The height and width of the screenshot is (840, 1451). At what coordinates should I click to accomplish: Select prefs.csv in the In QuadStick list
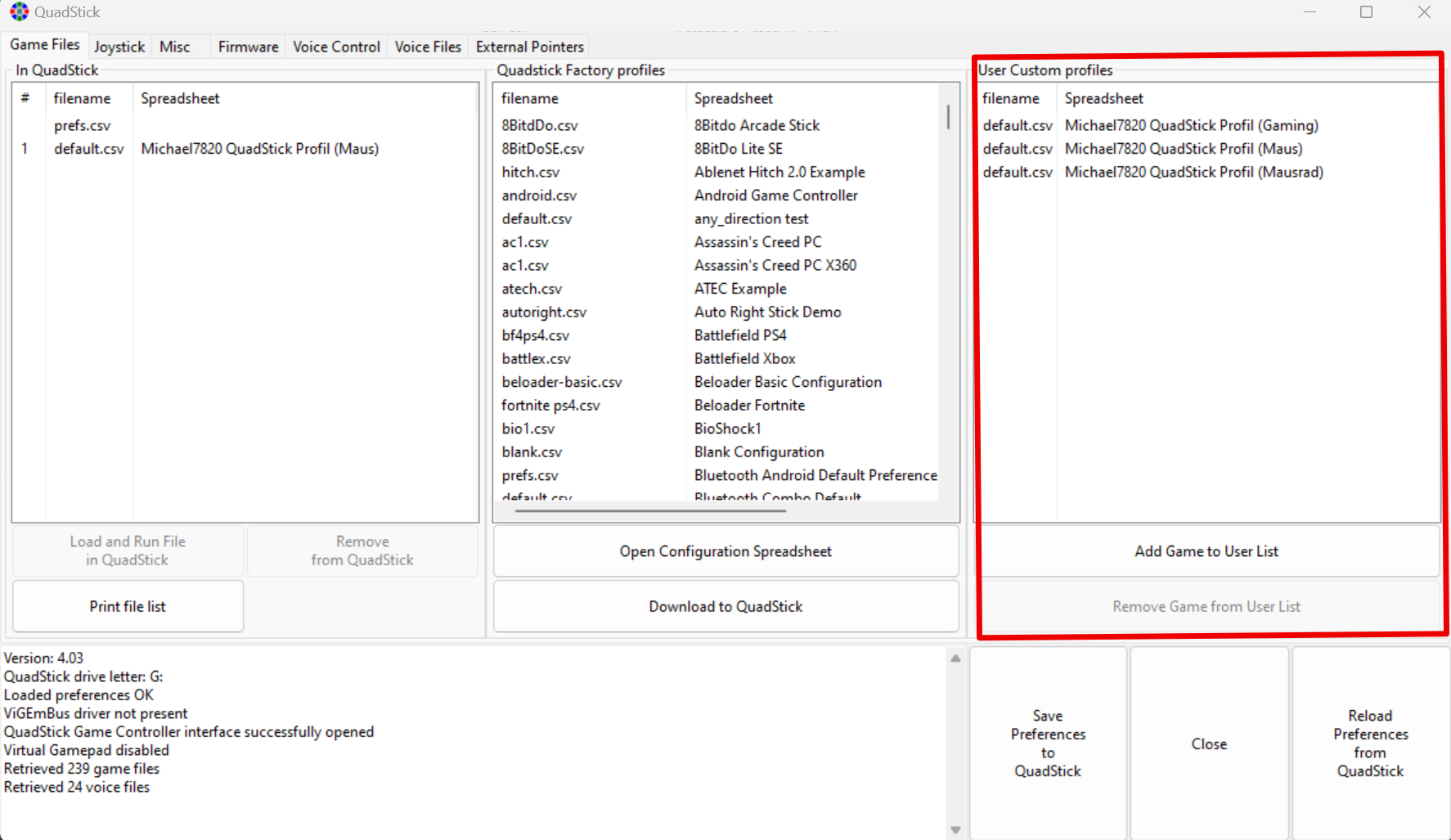82,125
